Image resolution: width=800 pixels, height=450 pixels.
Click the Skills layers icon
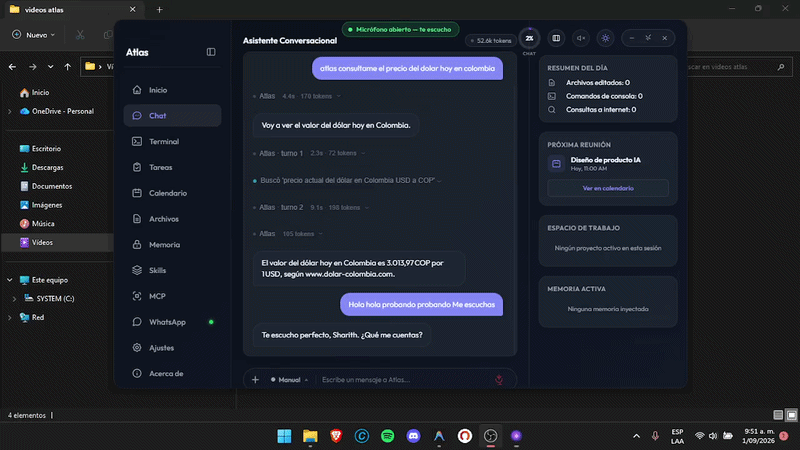click(137, 270)
